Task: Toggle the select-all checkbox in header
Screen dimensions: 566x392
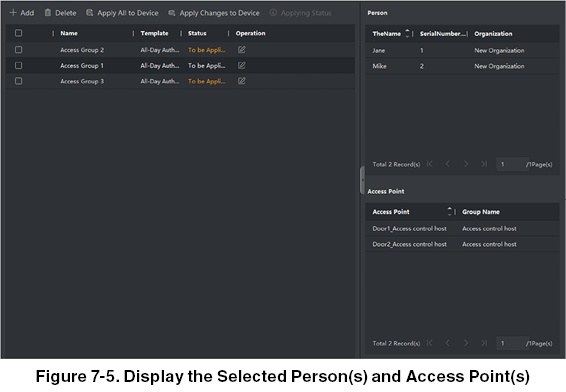Action: pos(18,33)
